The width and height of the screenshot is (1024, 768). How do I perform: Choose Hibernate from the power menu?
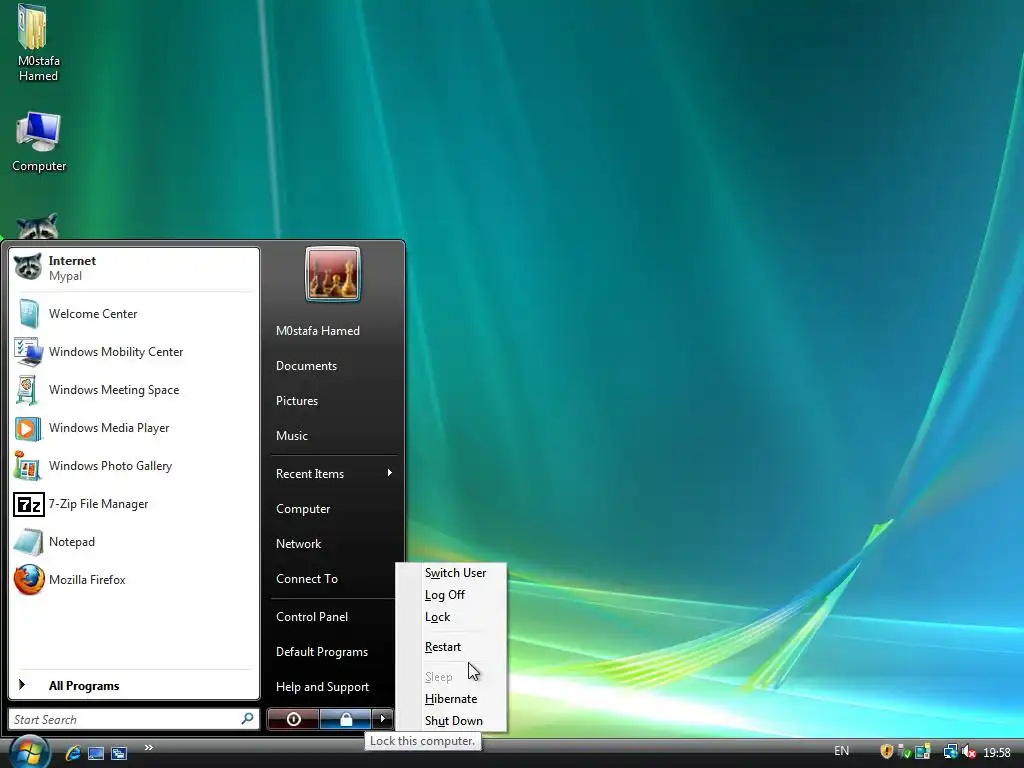(451, 699)
